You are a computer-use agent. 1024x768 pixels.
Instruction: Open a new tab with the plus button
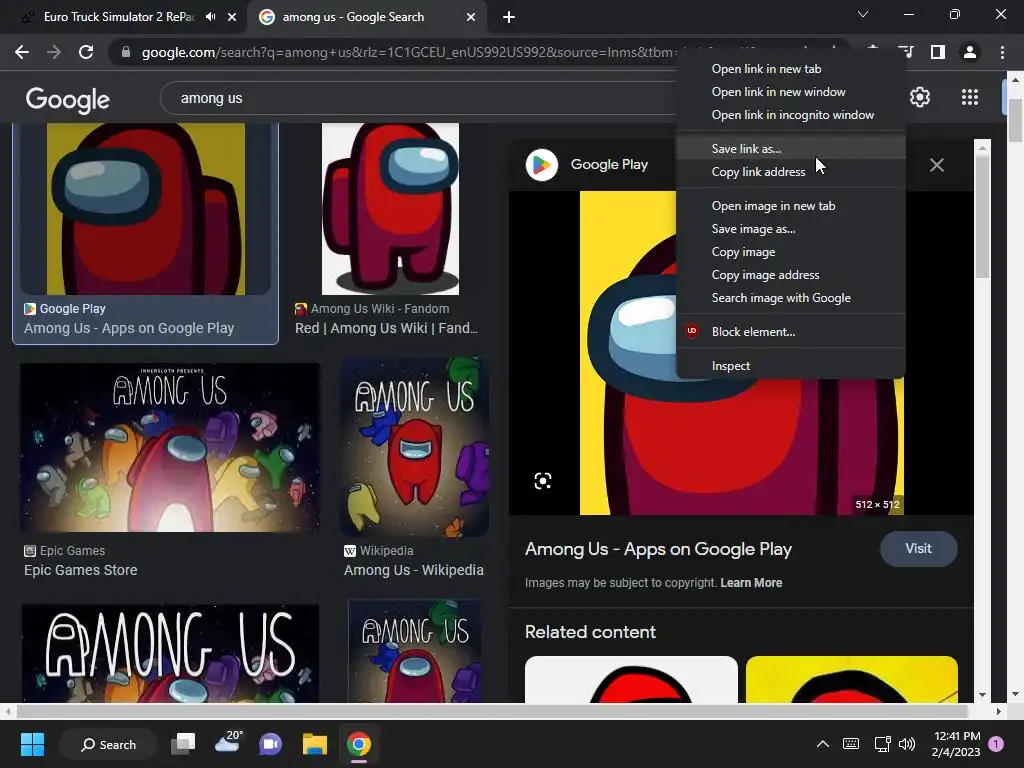[x=509, y=17]
